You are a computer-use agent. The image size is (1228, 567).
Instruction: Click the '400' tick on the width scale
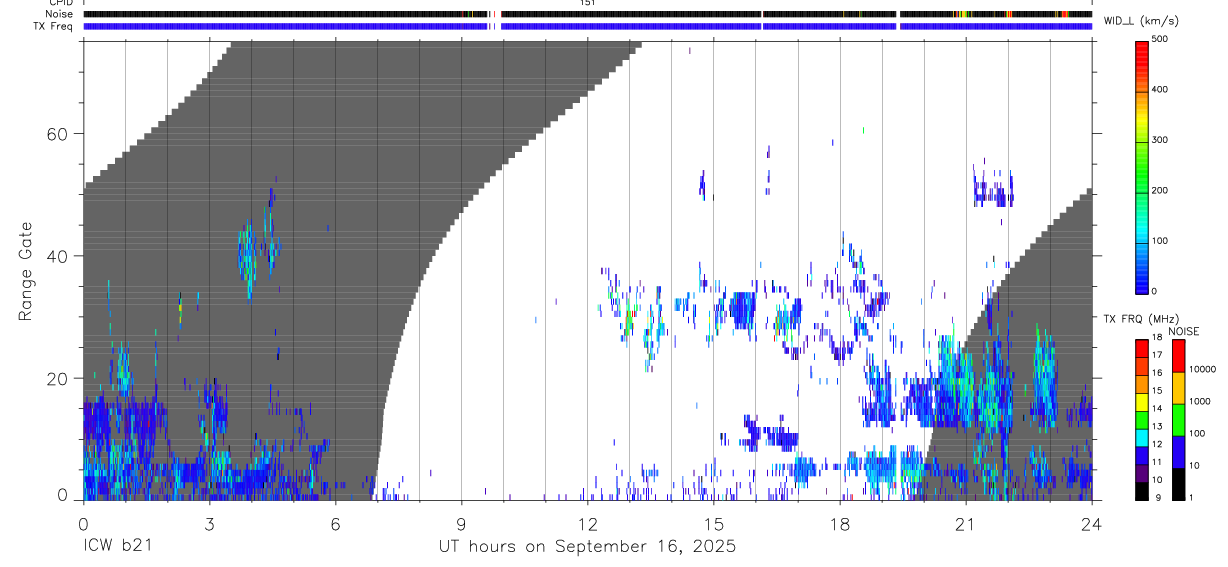tap(1160, 90)
